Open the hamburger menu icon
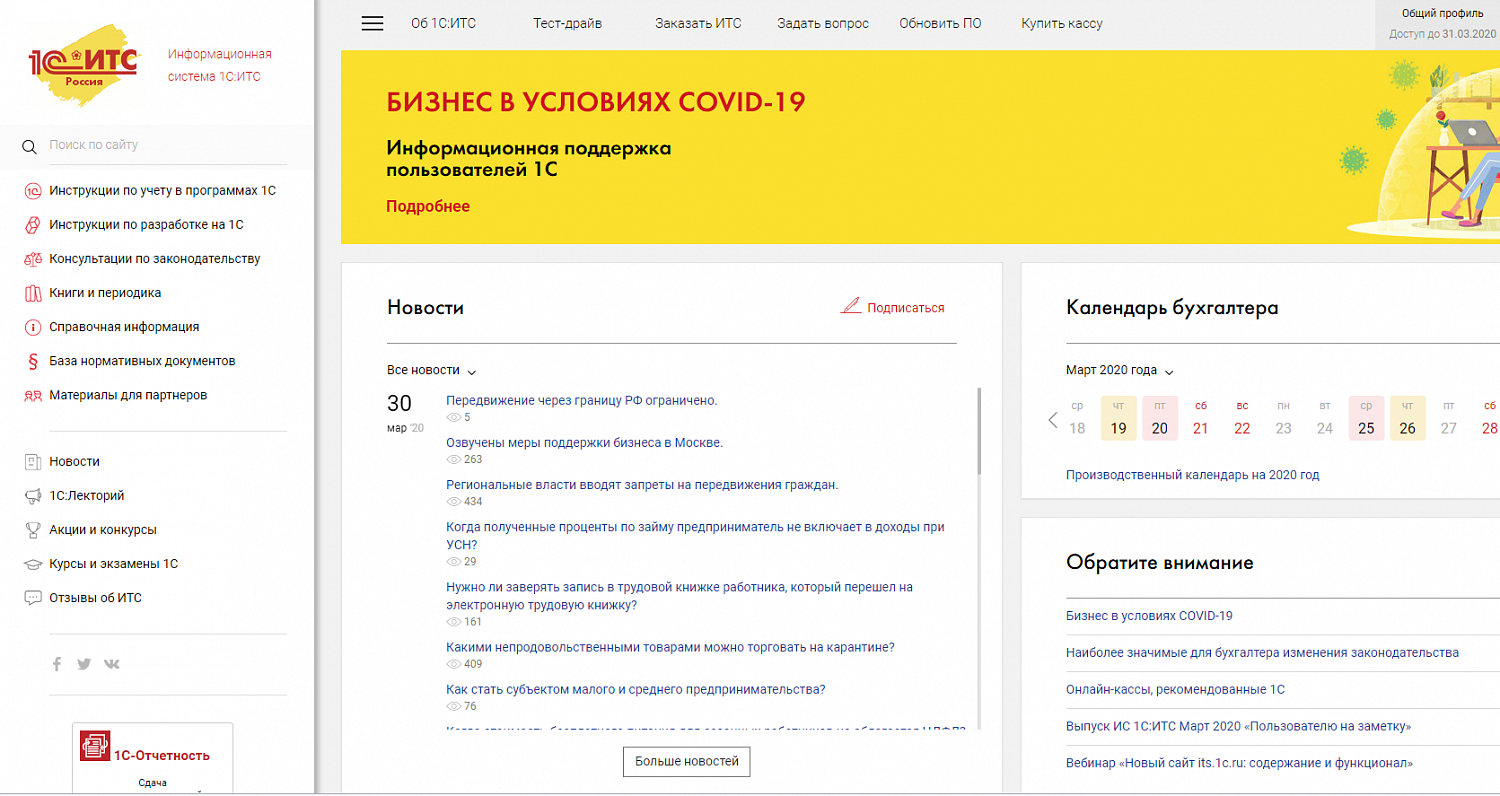 372,23
